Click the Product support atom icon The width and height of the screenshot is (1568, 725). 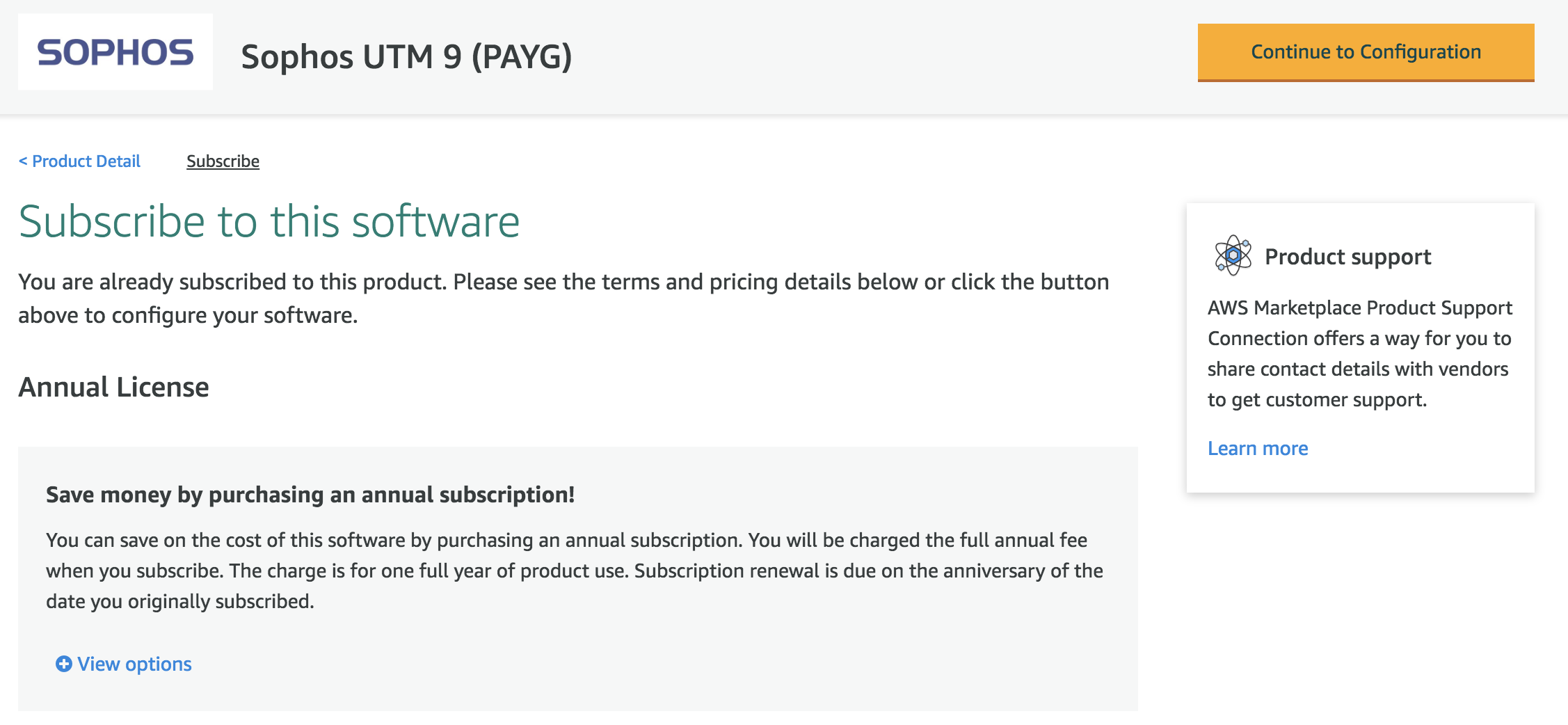click(x=1233, y=255)
